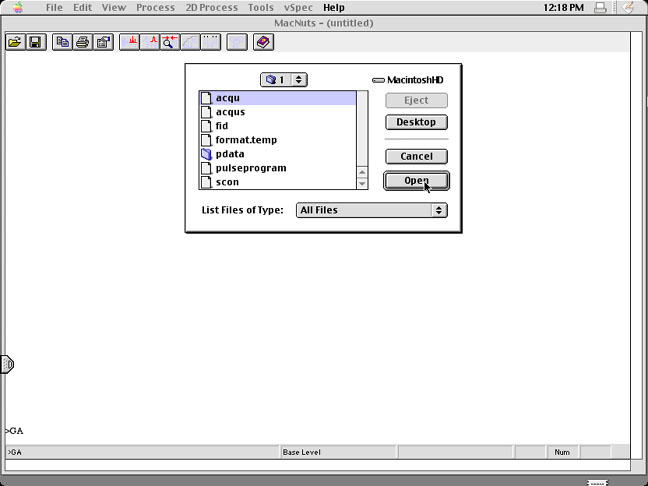Click the 12:18 PM clock in menu bar
The height and width of the screenshot is (486, 648).
(564, 7)
